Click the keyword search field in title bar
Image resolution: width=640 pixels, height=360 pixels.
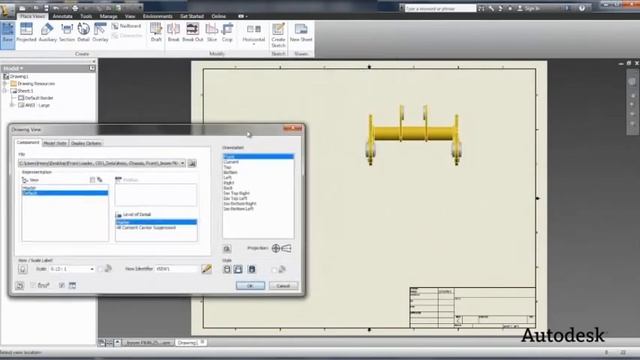coord(440,8)
